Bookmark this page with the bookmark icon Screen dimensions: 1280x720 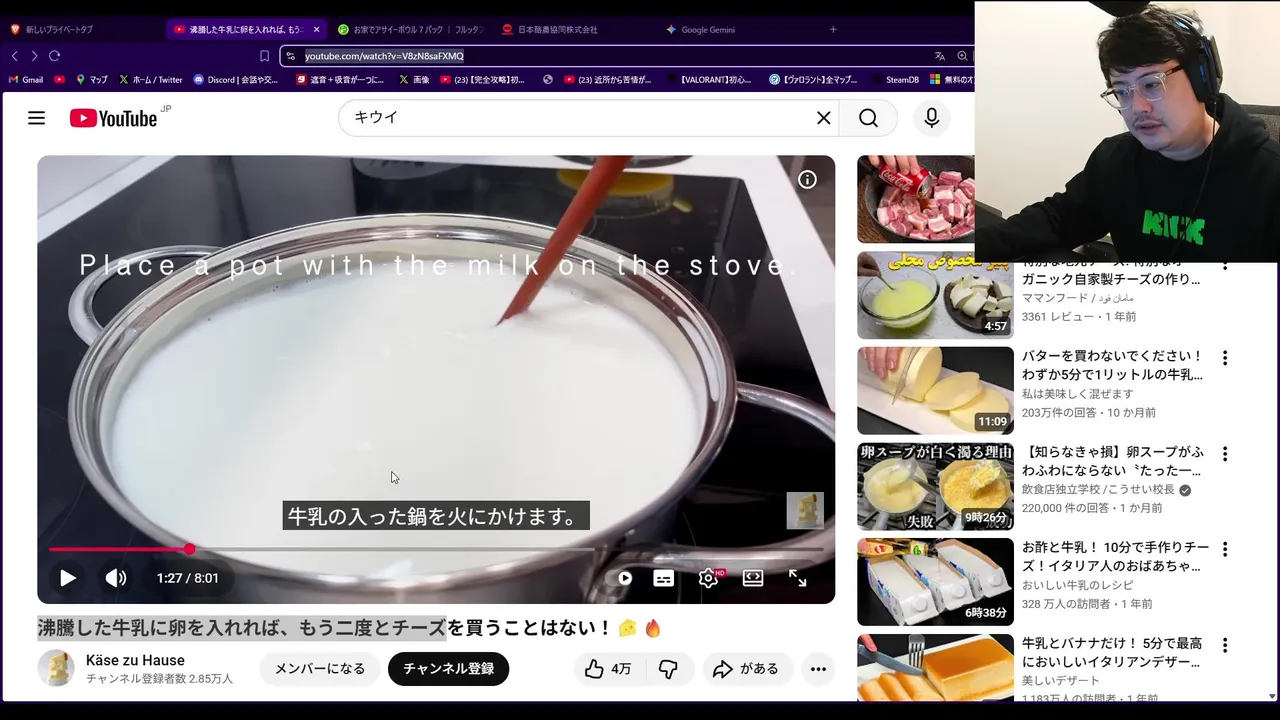click(264, 56)
